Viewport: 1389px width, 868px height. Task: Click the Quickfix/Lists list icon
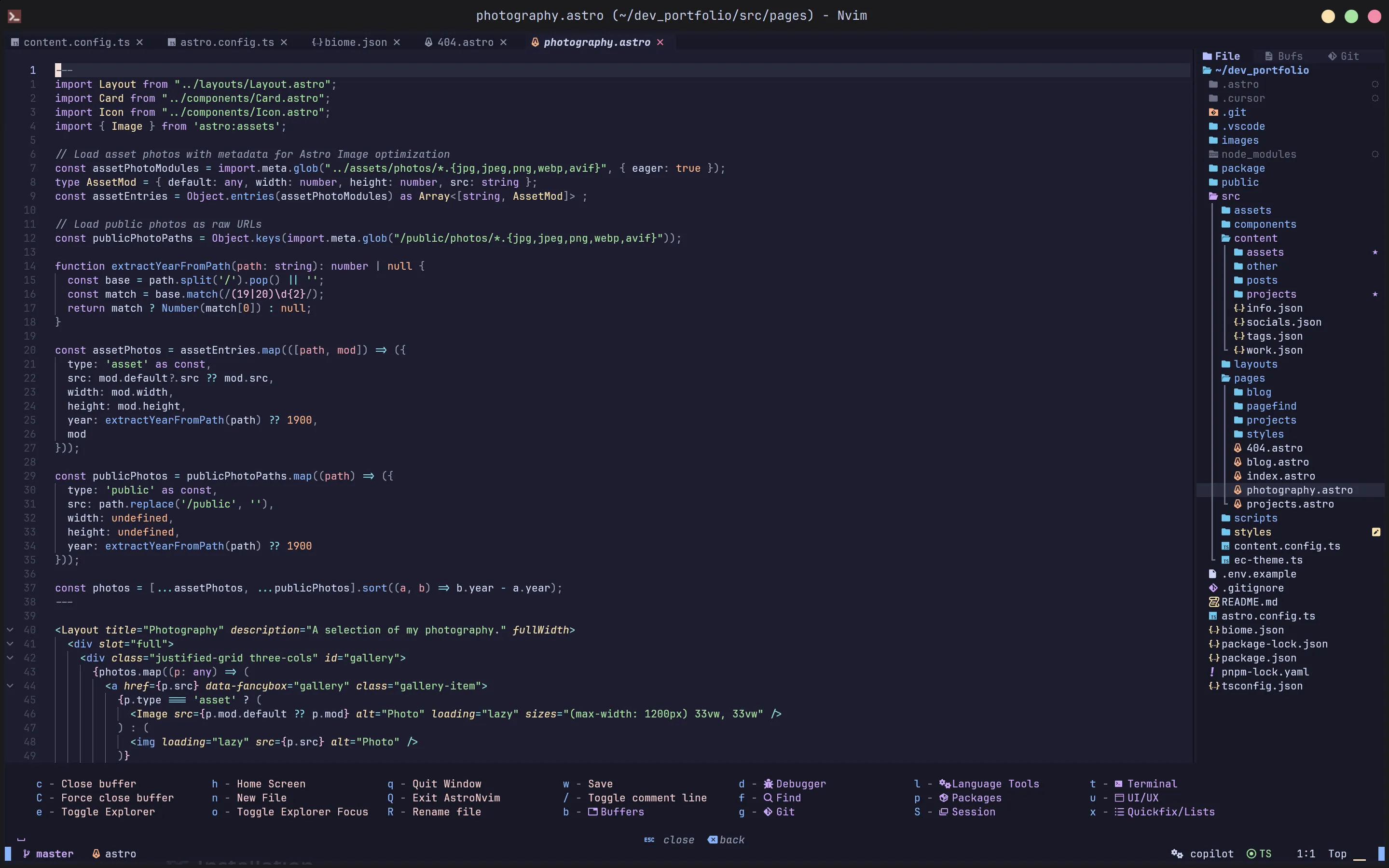[1119, 813]
